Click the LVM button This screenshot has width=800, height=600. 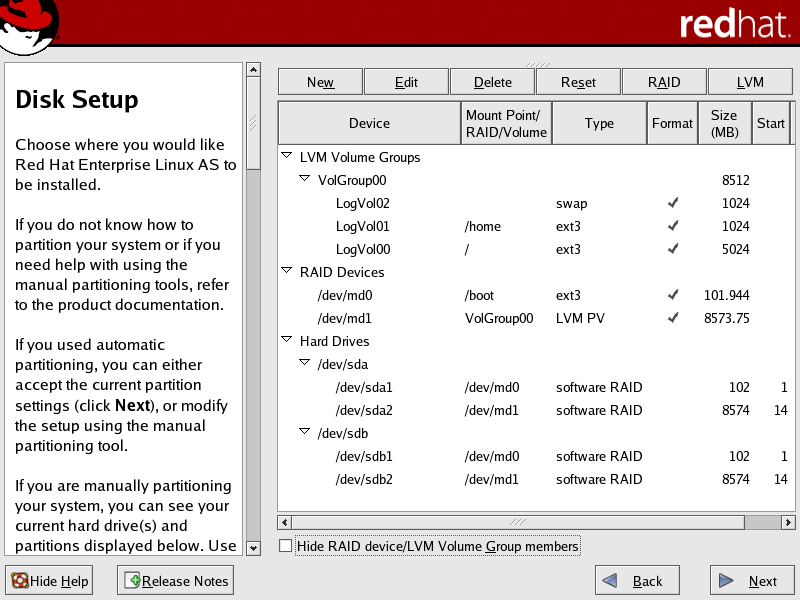click(750, 81)
